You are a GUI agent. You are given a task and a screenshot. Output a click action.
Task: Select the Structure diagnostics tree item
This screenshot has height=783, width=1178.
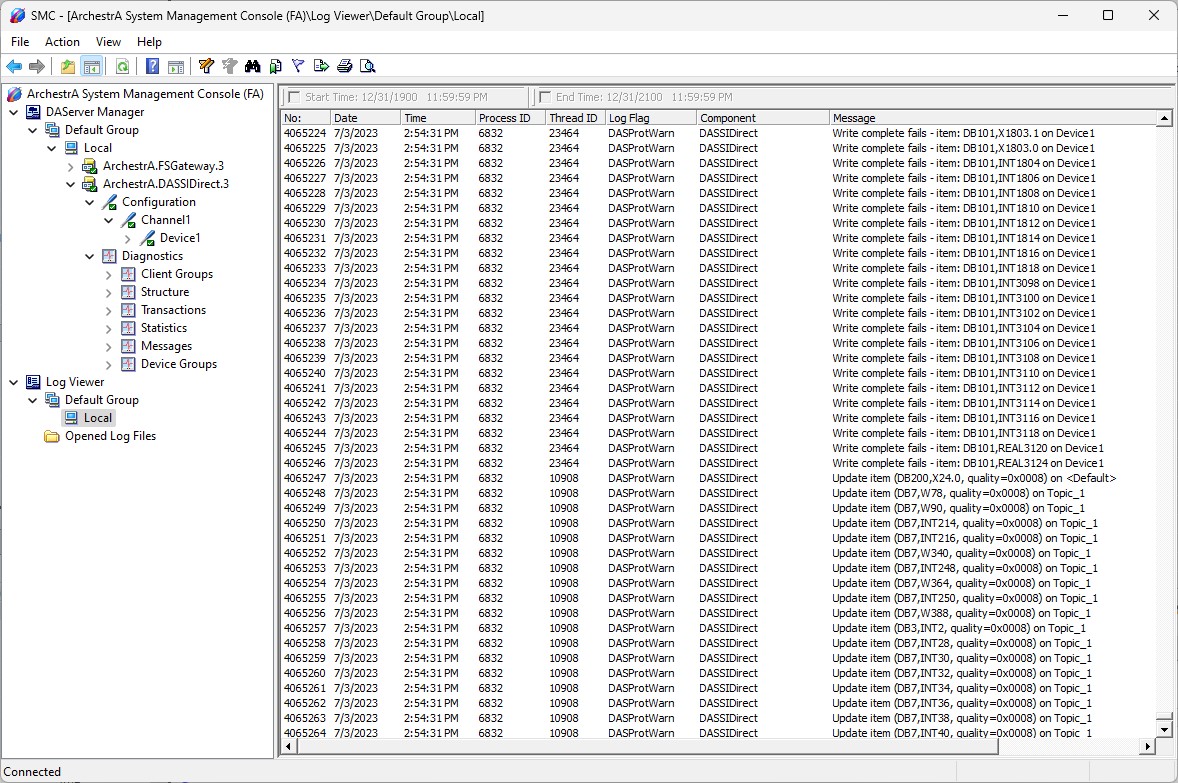[165, 292]
